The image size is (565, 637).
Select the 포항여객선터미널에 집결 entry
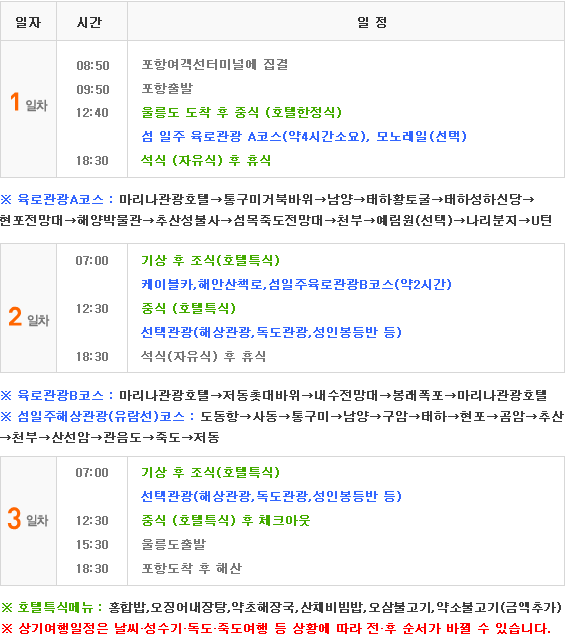pyautogui.click(x=215, y=64)
